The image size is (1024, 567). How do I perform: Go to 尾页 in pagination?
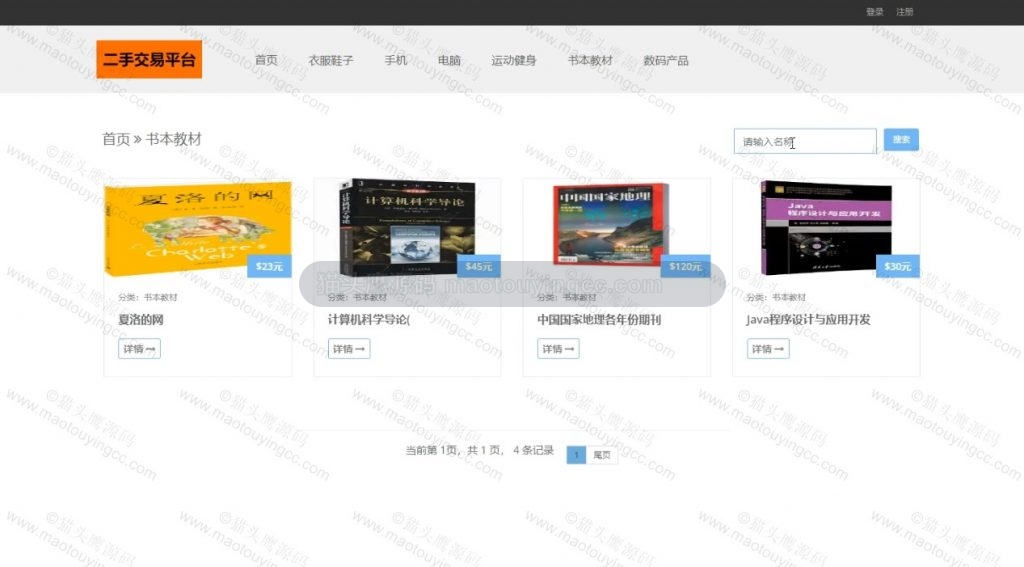tap(601, 455)
